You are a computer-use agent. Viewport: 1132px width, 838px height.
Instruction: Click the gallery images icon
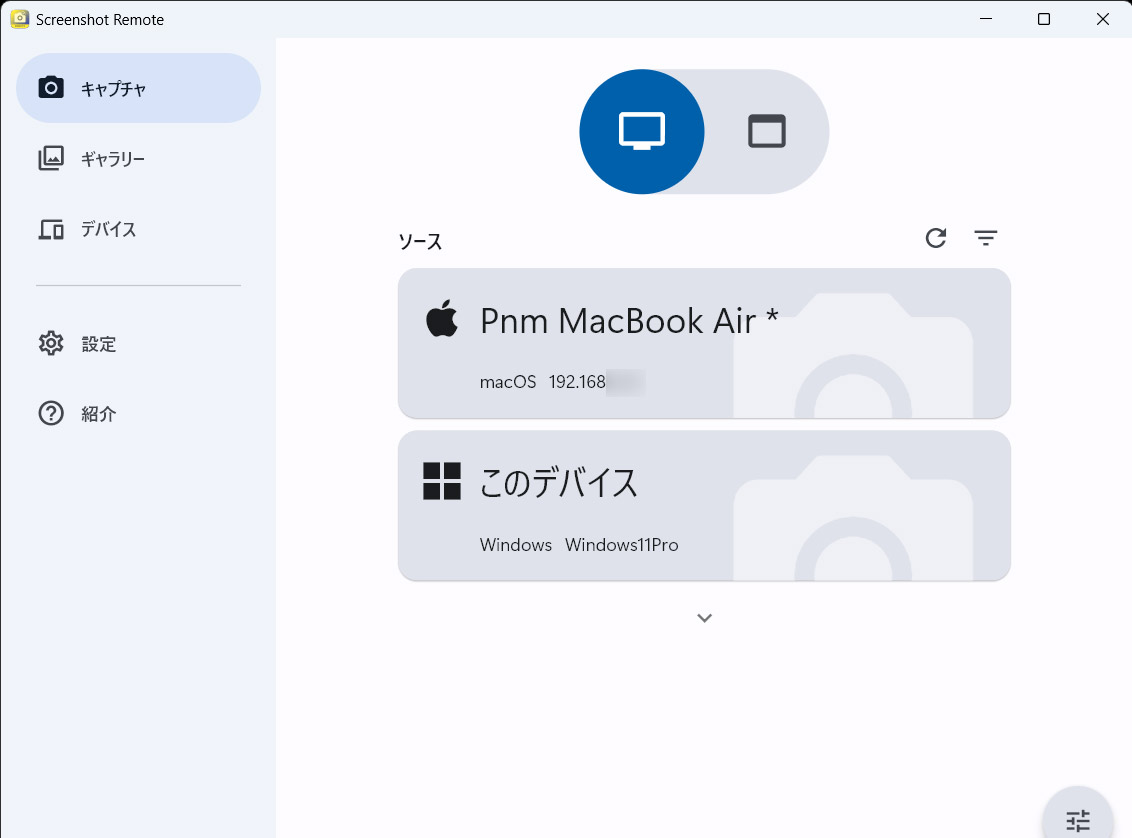click(x=51, y=158)
